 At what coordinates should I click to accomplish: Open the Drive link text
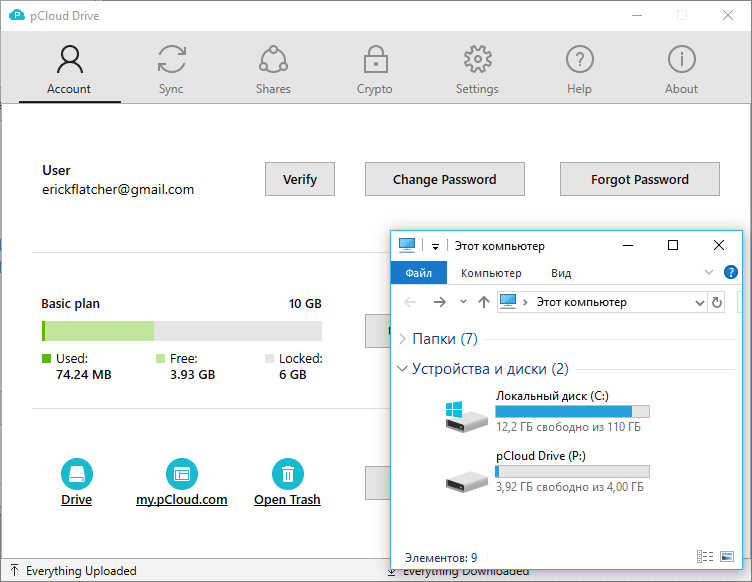tap(77, 500)
